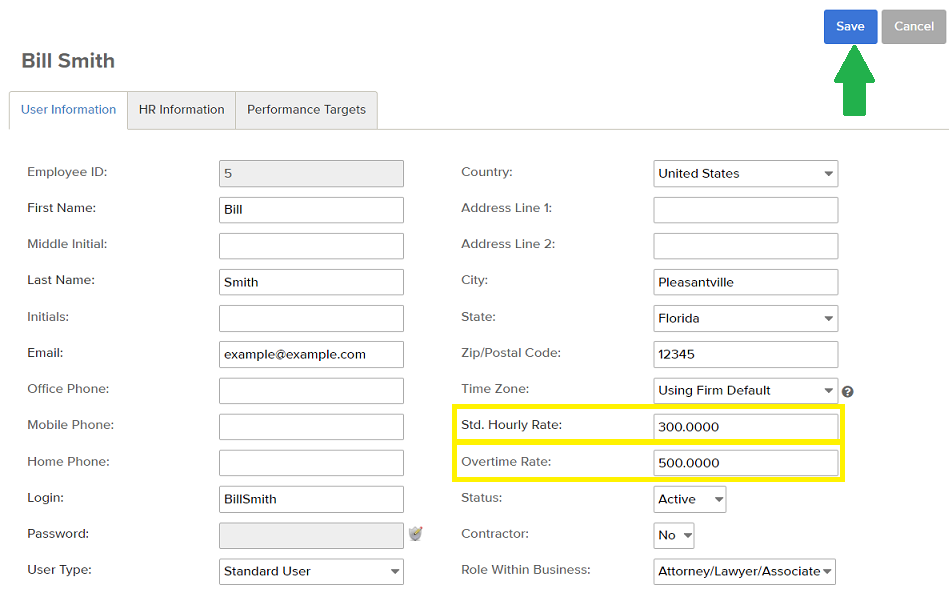Focus the First Name field containing Bill
949x597 pixels.
coord(311,210)
